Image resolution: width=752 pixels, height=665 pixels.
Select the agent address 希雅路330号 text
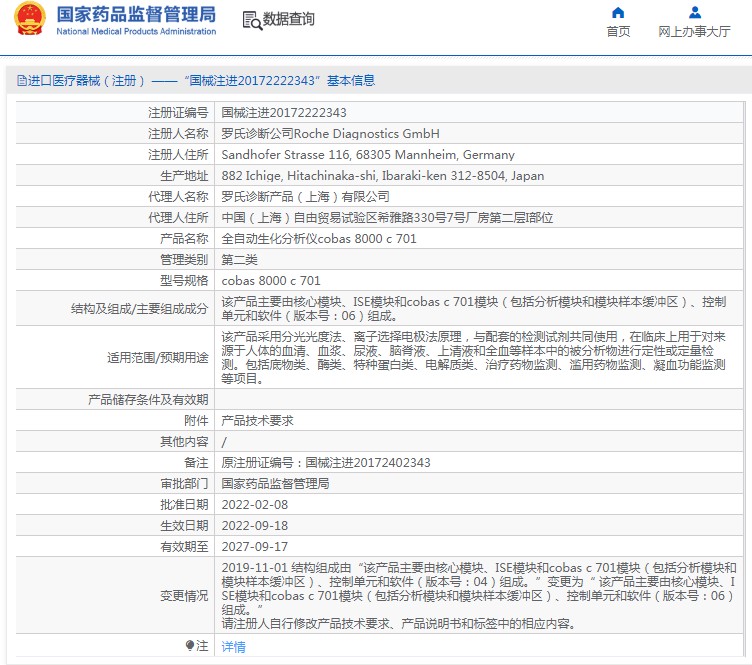pyautogui.click(x=387, y=218)
